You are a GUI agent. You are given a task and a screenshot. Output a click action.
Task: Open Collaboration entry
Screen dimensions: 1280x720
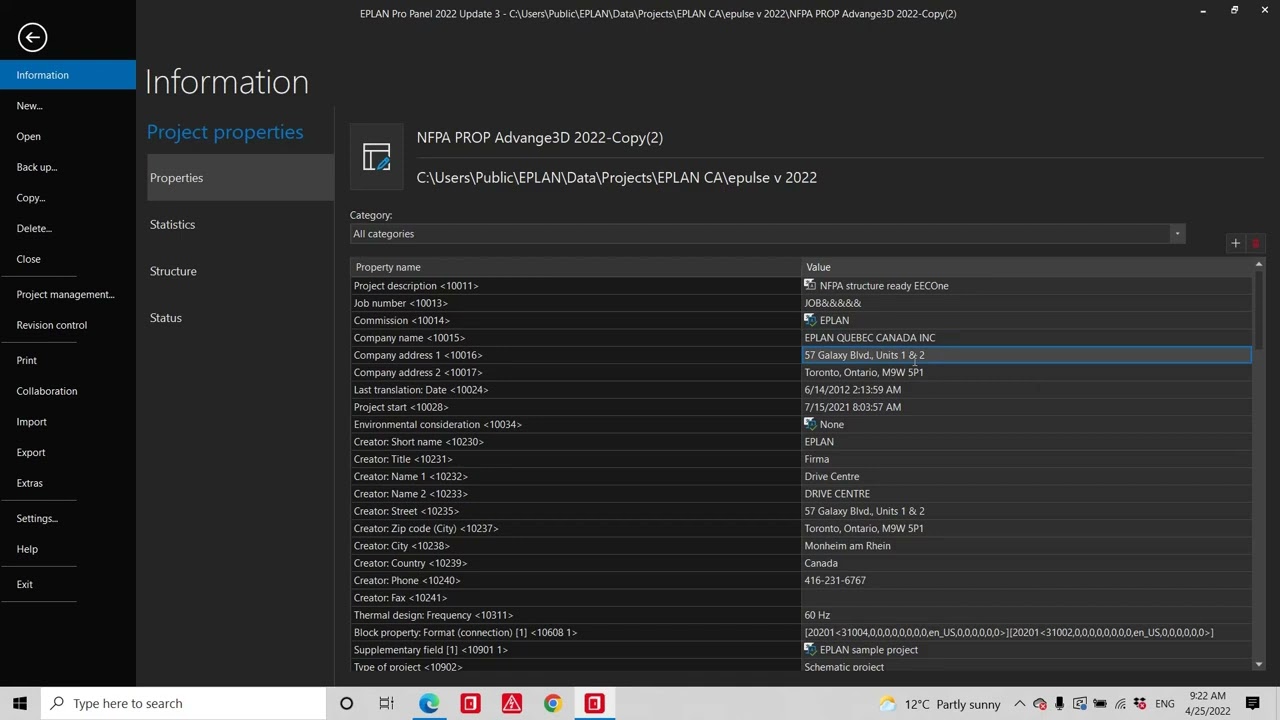point(47,391)
